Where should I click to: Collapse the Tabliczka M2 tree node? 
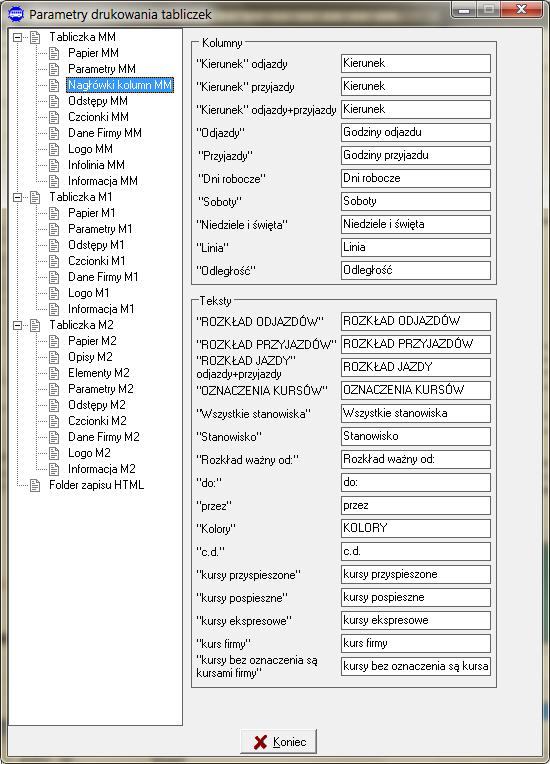(x=18, y=325)
